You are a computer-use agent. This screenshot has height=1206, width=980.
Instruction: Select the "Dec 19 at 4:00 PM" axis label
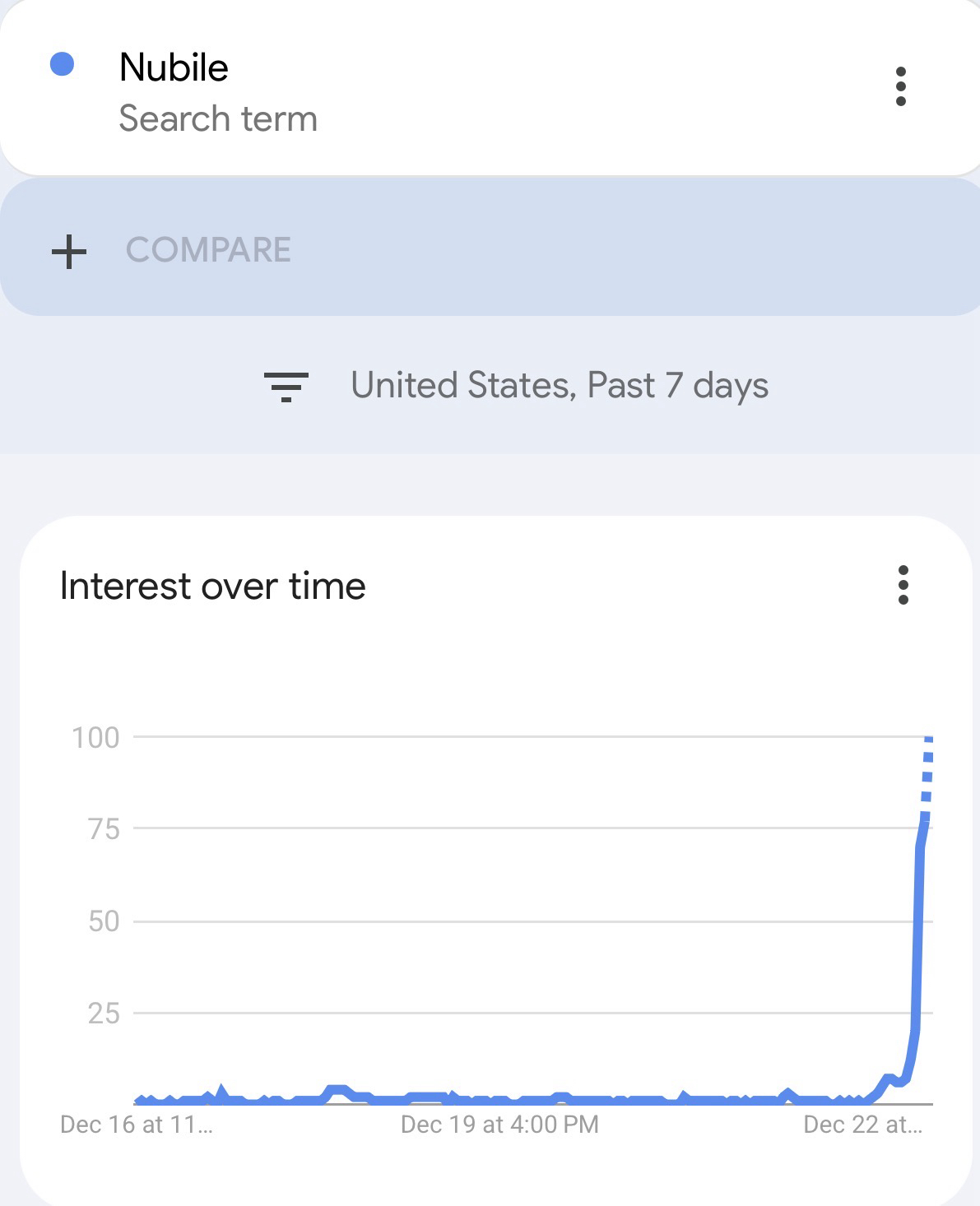click(x=499, y=1125)
